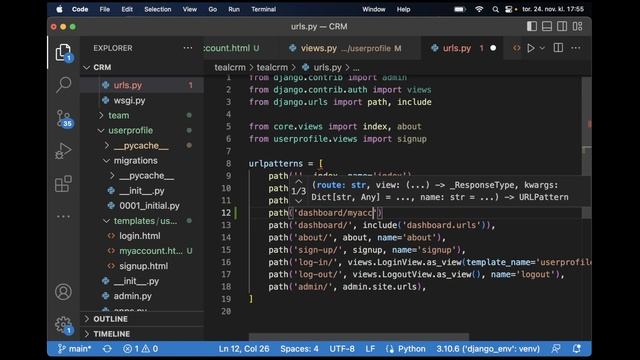Screen dimensions: 640x360
Task: Toggle the bottom panel layout icon
Action: (x=547, y=27)
